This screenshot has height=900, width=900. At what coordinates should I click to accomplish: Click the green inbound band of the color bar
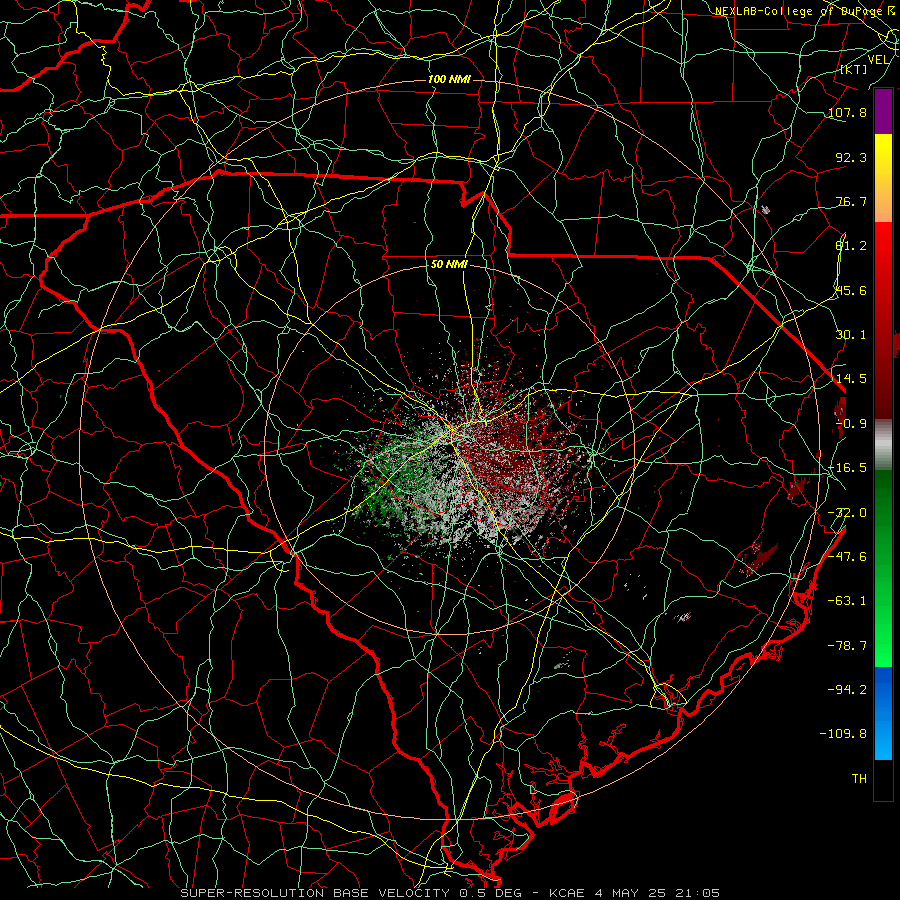(883, 568)
